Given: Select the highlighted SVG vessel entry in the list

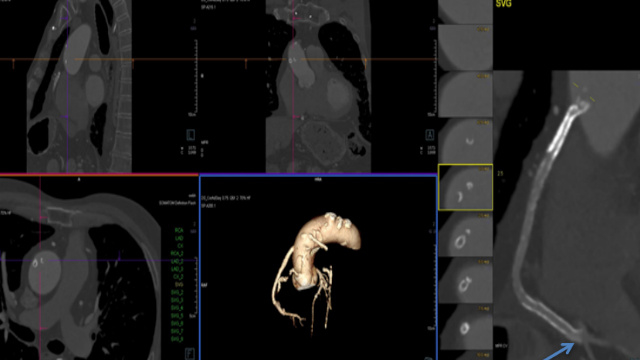Looking at the screenshot, I should (179, 285).
